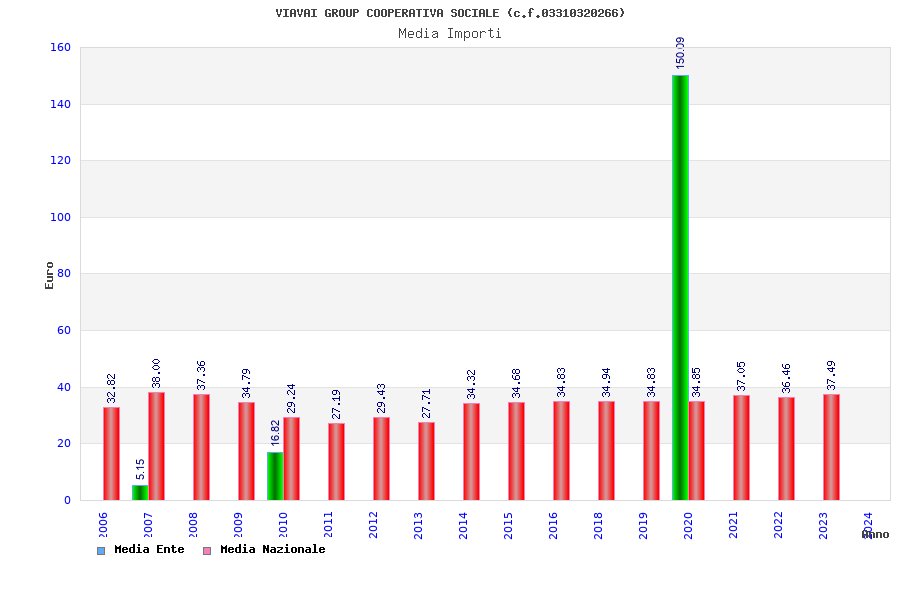
Task: Click the 38.00 value label
Action: (x=156, y=373)
